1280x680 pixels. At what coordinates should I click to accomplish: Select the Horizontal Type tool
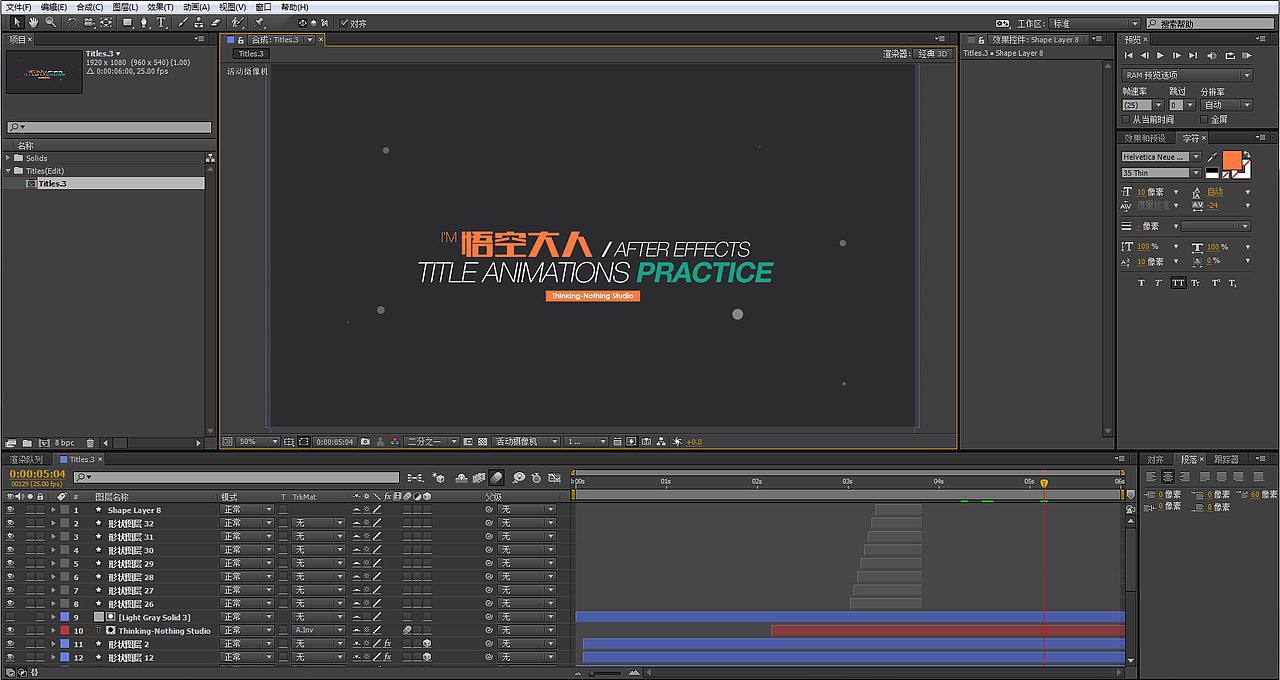point(161,22)
